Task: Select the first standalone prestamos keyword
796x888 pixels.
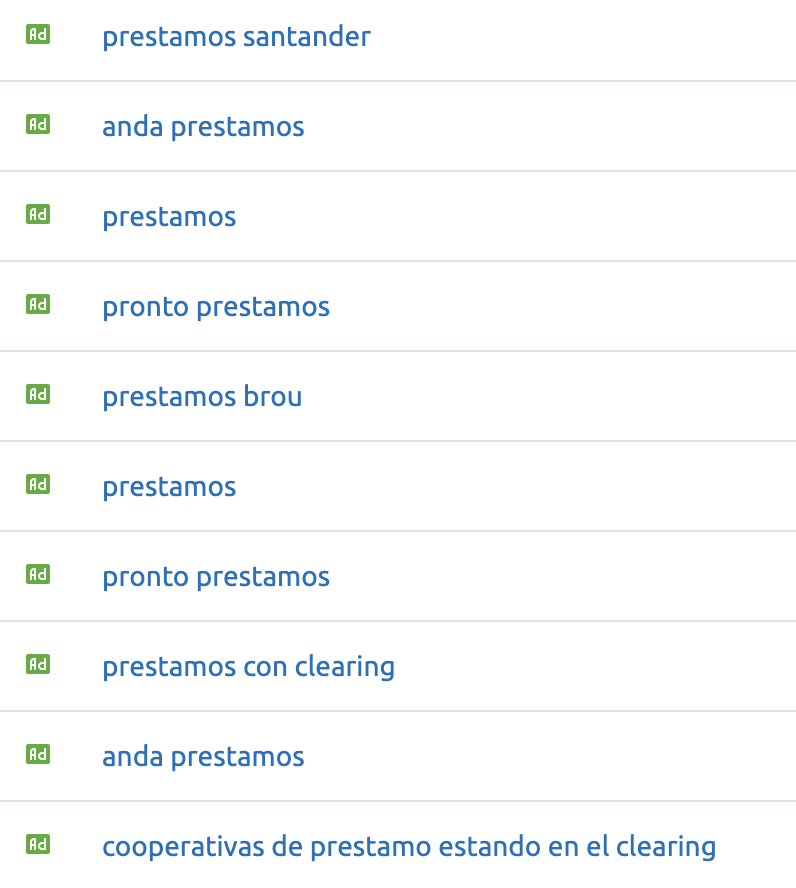Action: click(169, 217)
